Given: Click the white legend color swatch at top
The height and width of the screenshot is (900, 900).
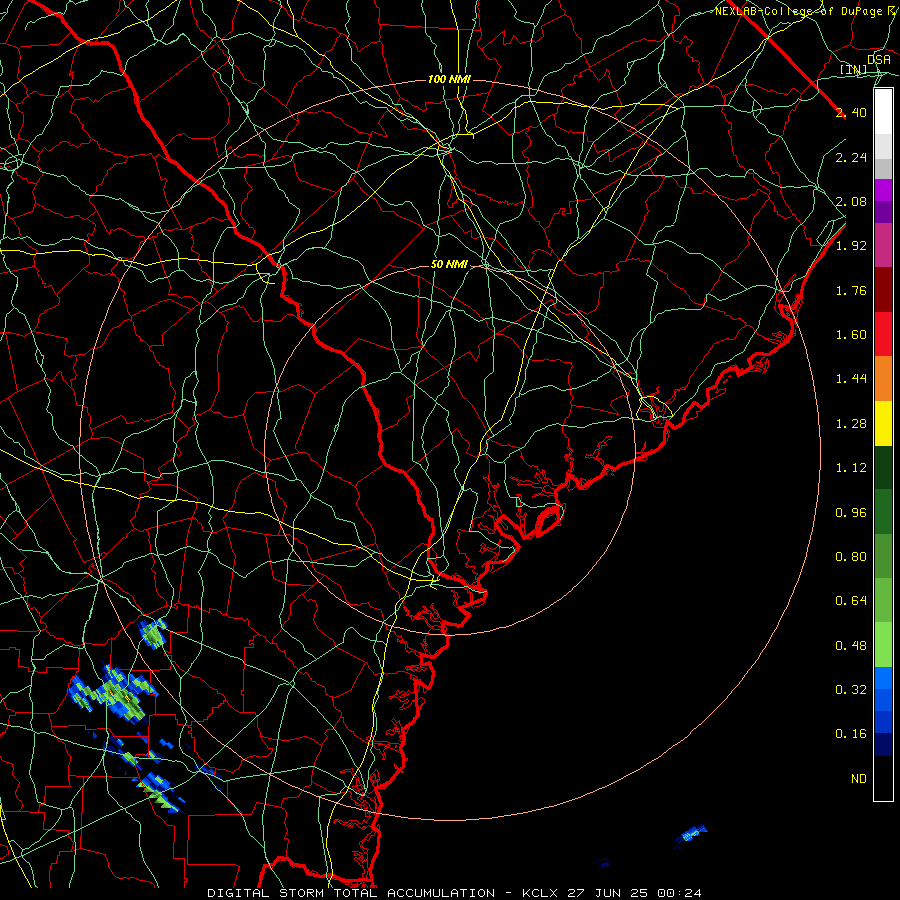Looking at the screenshot, I should coord(883,112).
